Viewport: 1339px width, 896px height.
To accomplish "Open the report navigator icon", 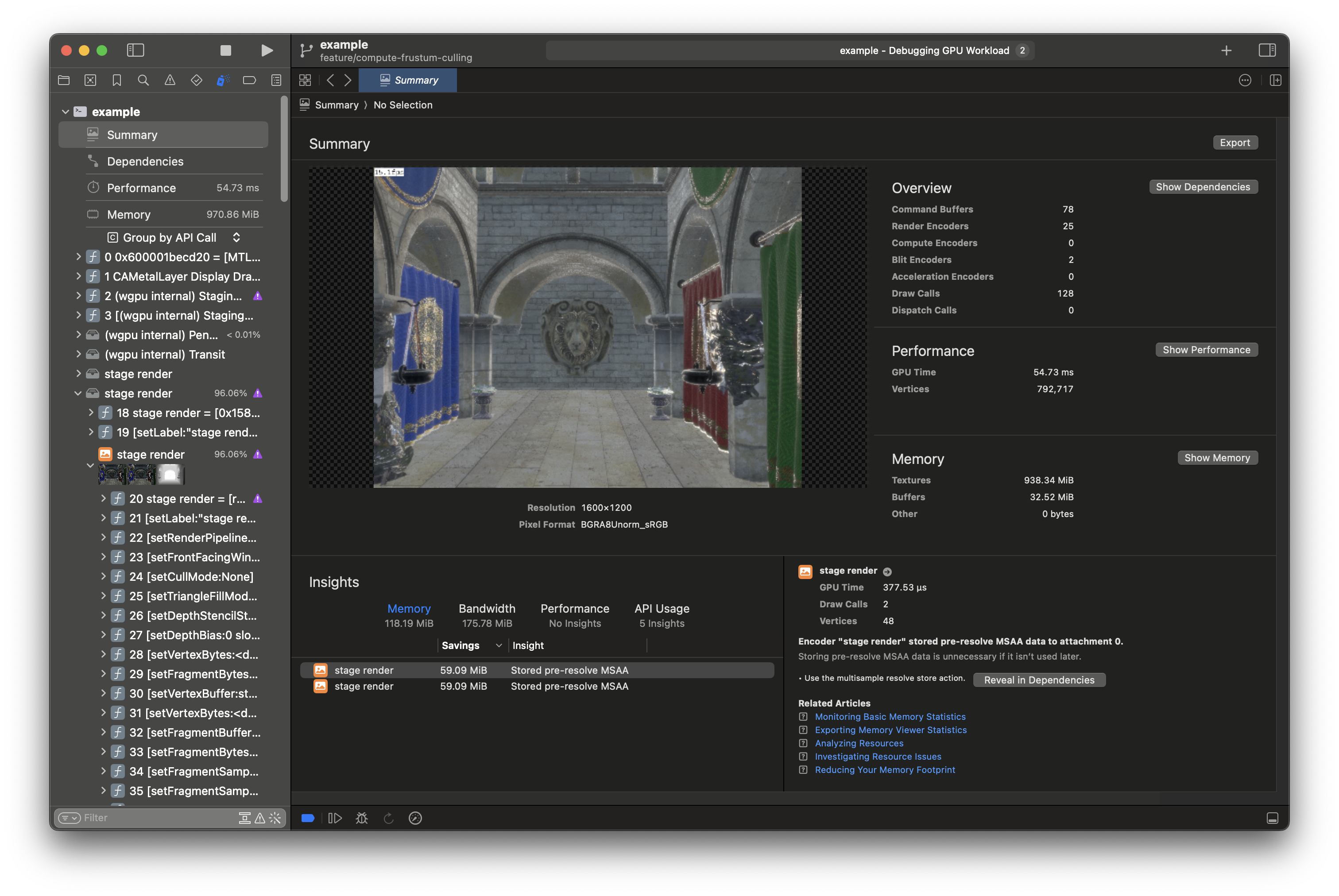I will [x=276, y=80].
